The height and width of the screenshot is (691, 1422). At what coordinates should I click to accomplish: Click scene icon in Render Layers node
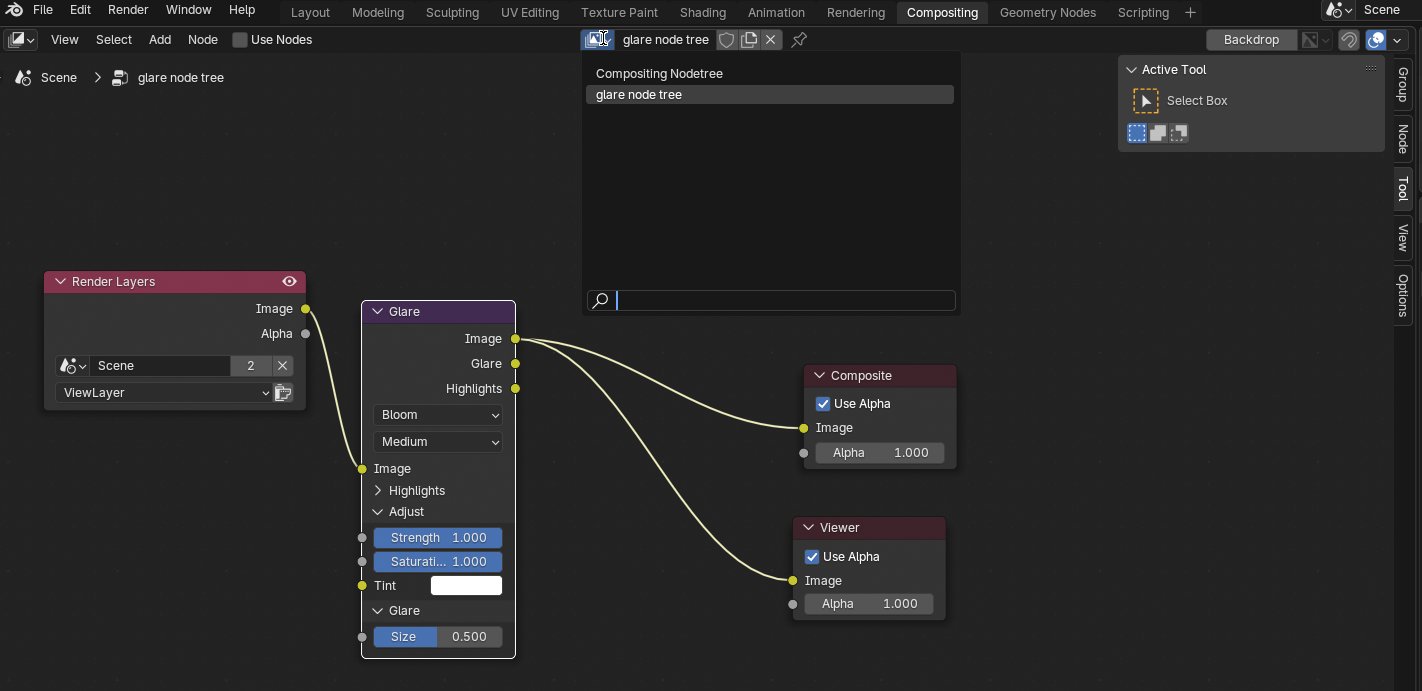[72, 366]
